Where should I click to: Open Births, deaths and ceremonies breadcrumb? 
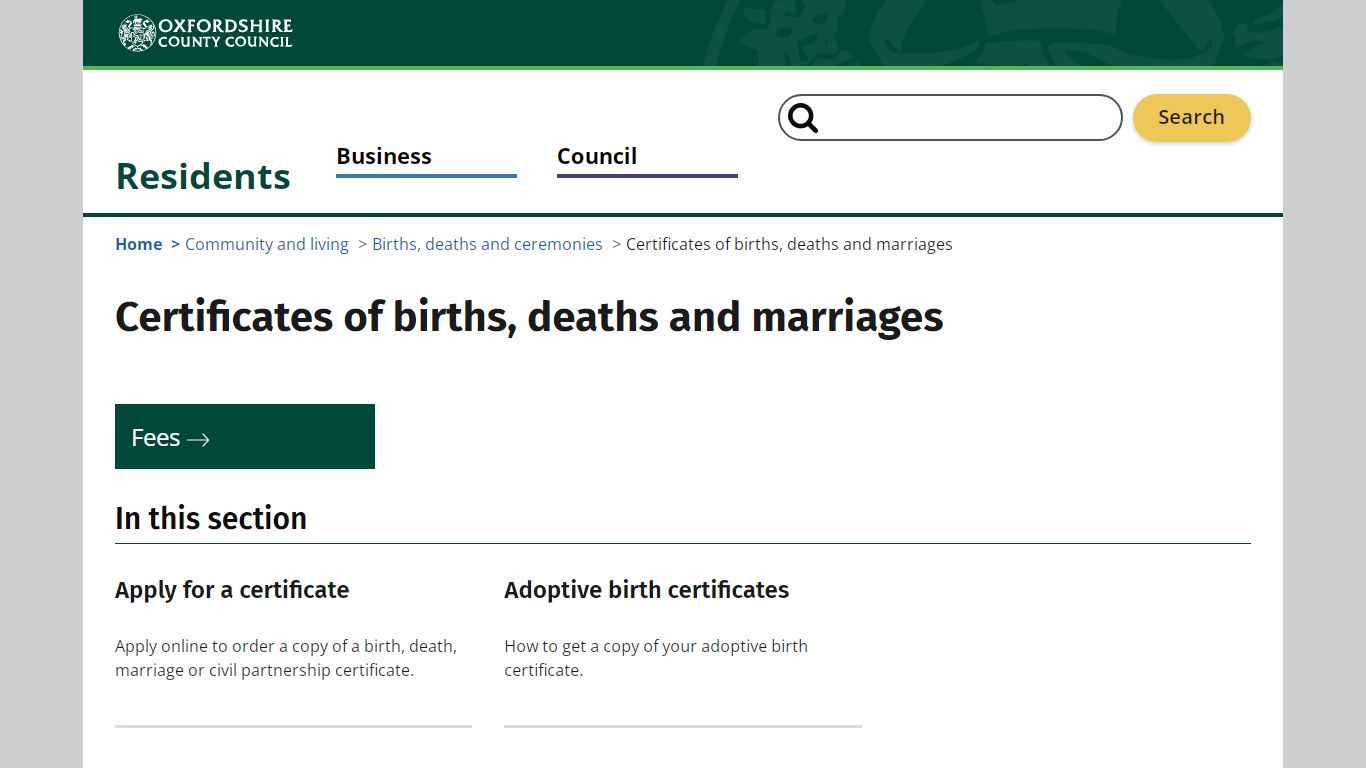coord(487,244)
